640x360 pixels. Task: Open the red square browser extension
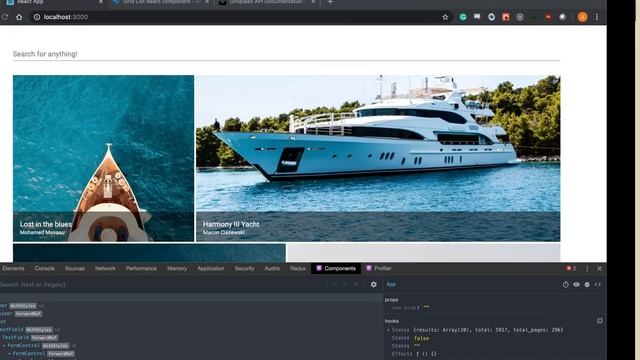click(x=506, y=17)
